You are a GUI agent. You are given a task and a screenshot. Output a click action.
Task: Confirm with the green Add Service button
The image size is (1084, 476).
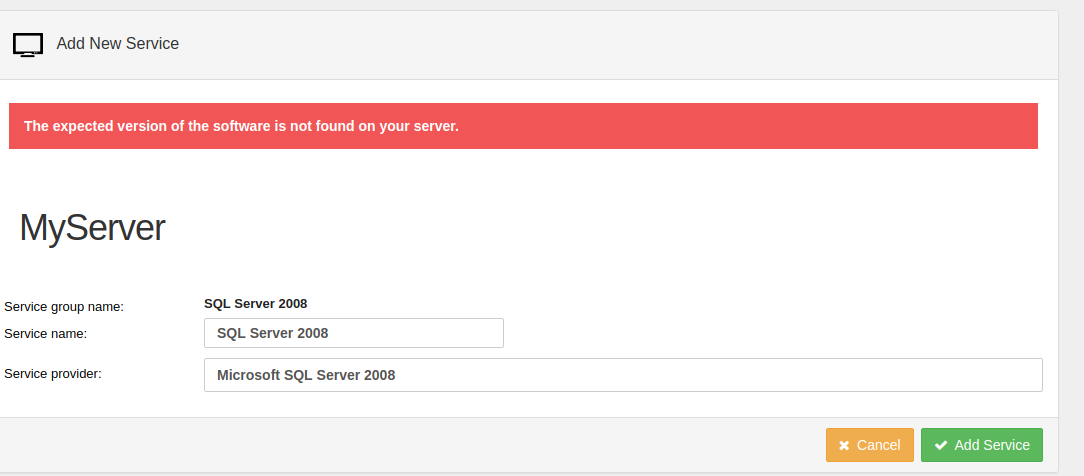[x=982, y=445]
